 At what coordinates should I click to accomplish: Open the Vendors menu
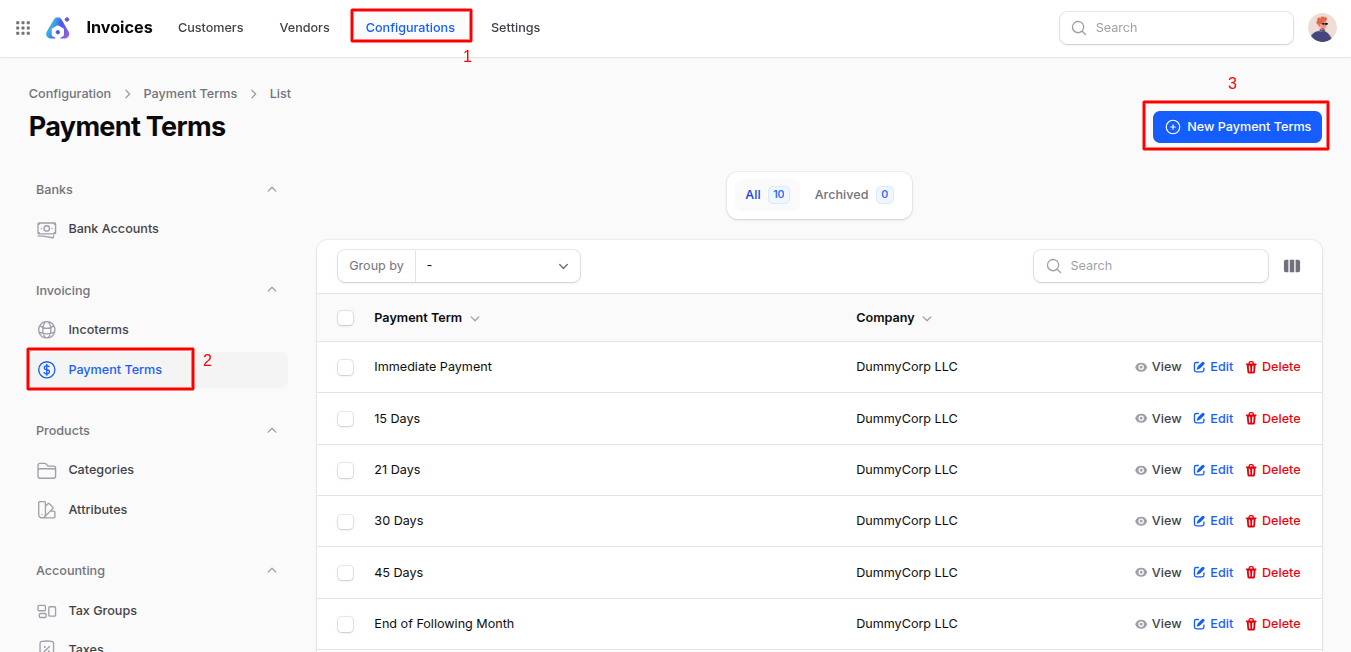coord(304,28)
